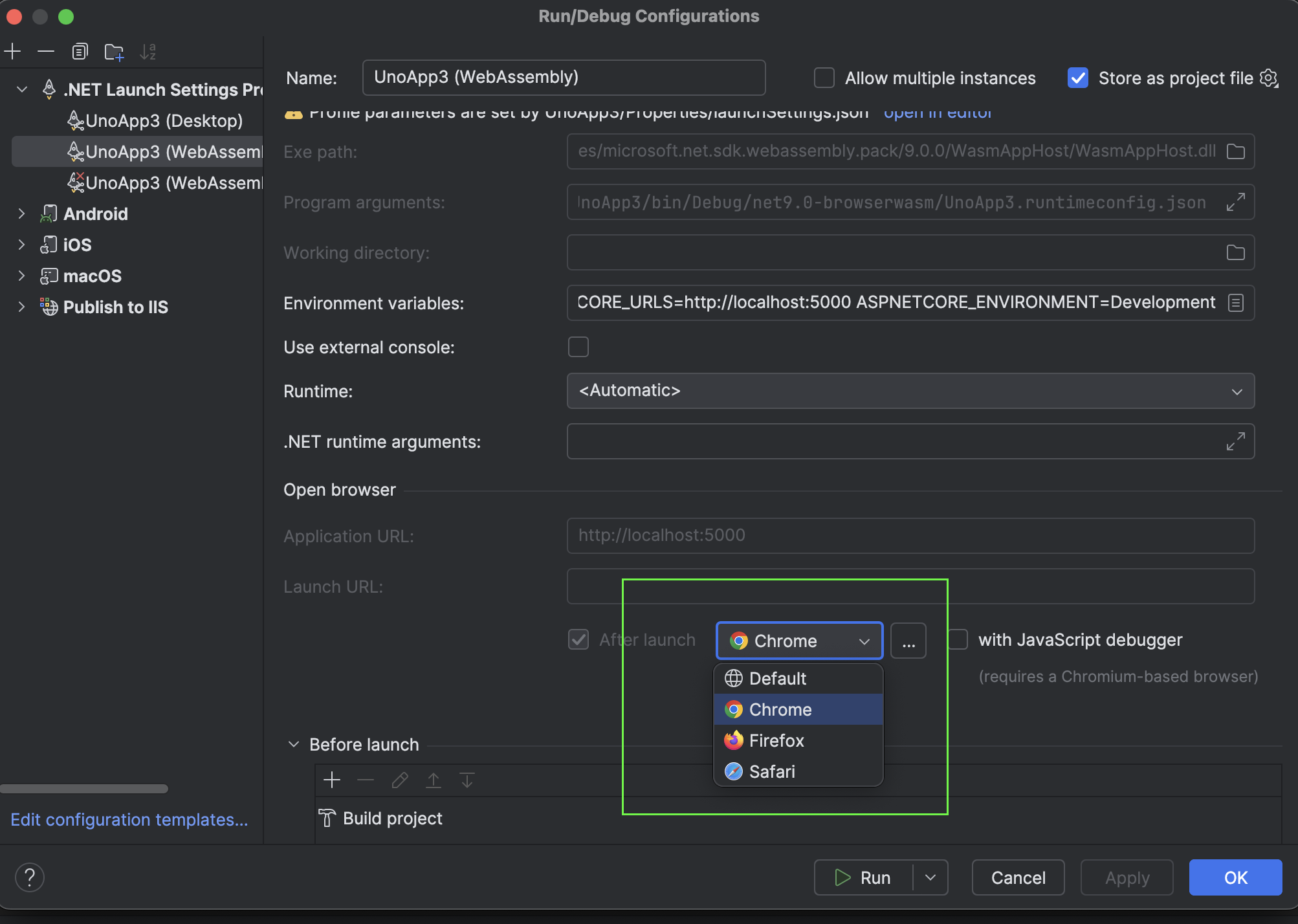This screenshot has height=924, width=1298.
Task: Copy the selected configuration
Action: click(80, 51)
